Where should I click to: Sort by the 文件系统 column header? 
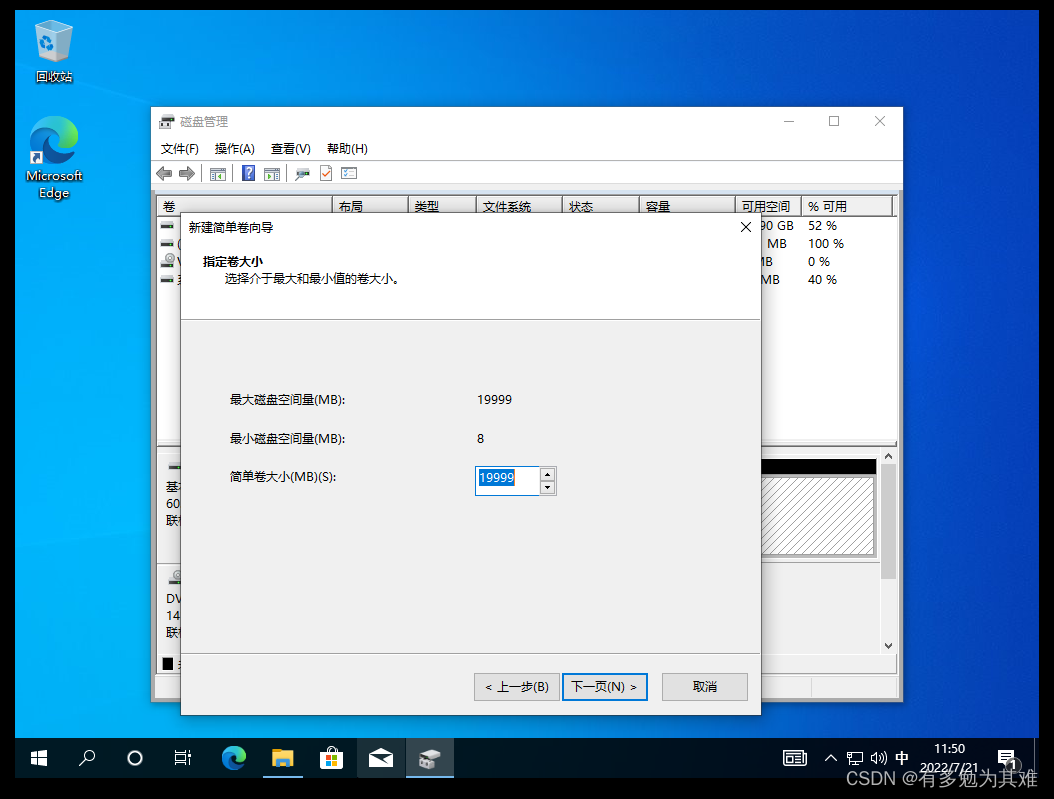pos(519,206)
